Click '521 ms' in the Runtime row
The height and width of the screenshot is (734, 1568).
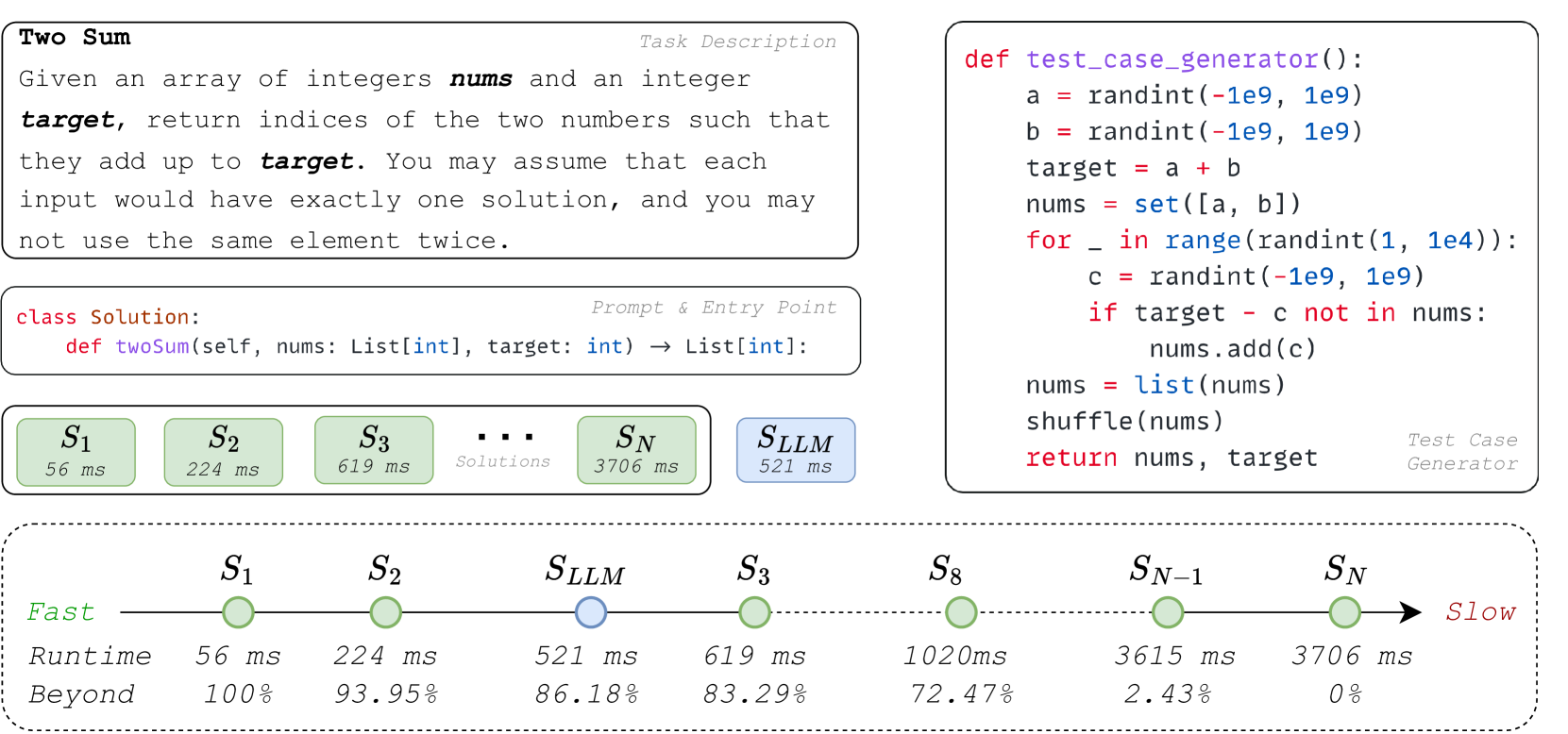[x=586, y=656]
